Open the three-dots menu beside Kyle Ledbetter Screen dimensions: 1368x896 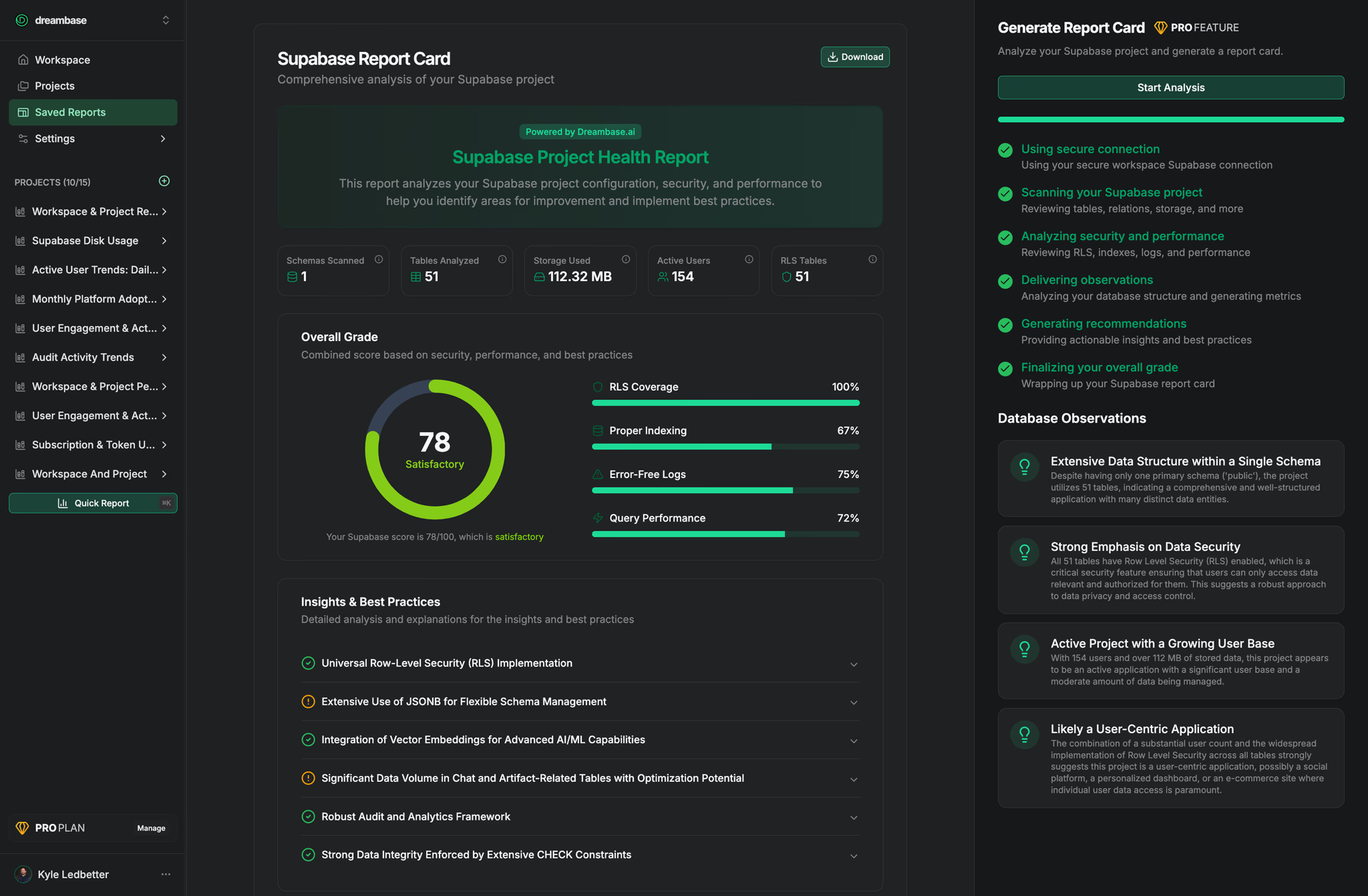pyautogui.click(x=166, y=874)
